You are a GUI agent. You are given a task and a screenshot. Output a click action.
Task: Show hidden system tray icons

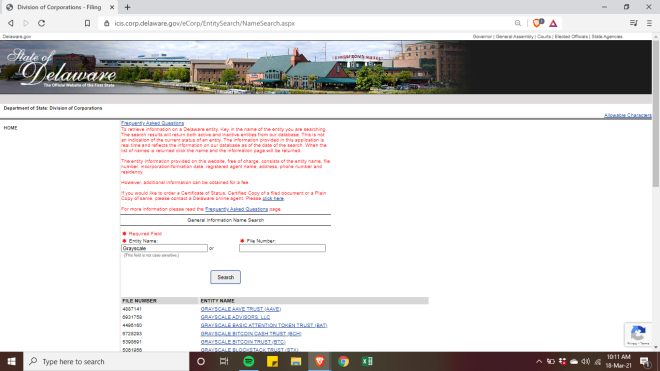(539, 362)
